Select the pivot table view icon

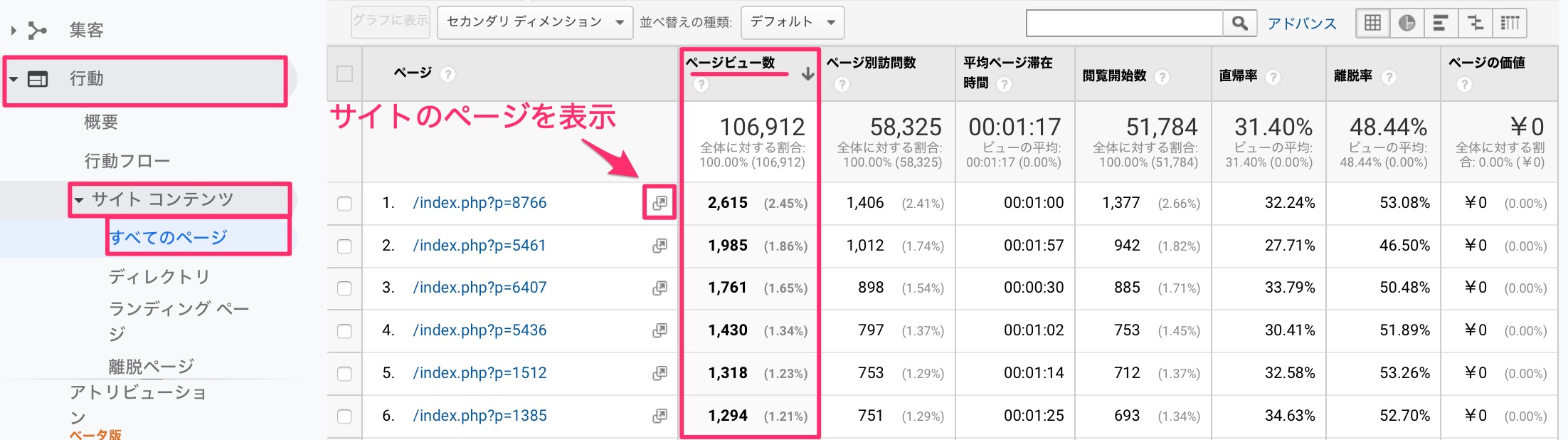[x=1510, y=23]
